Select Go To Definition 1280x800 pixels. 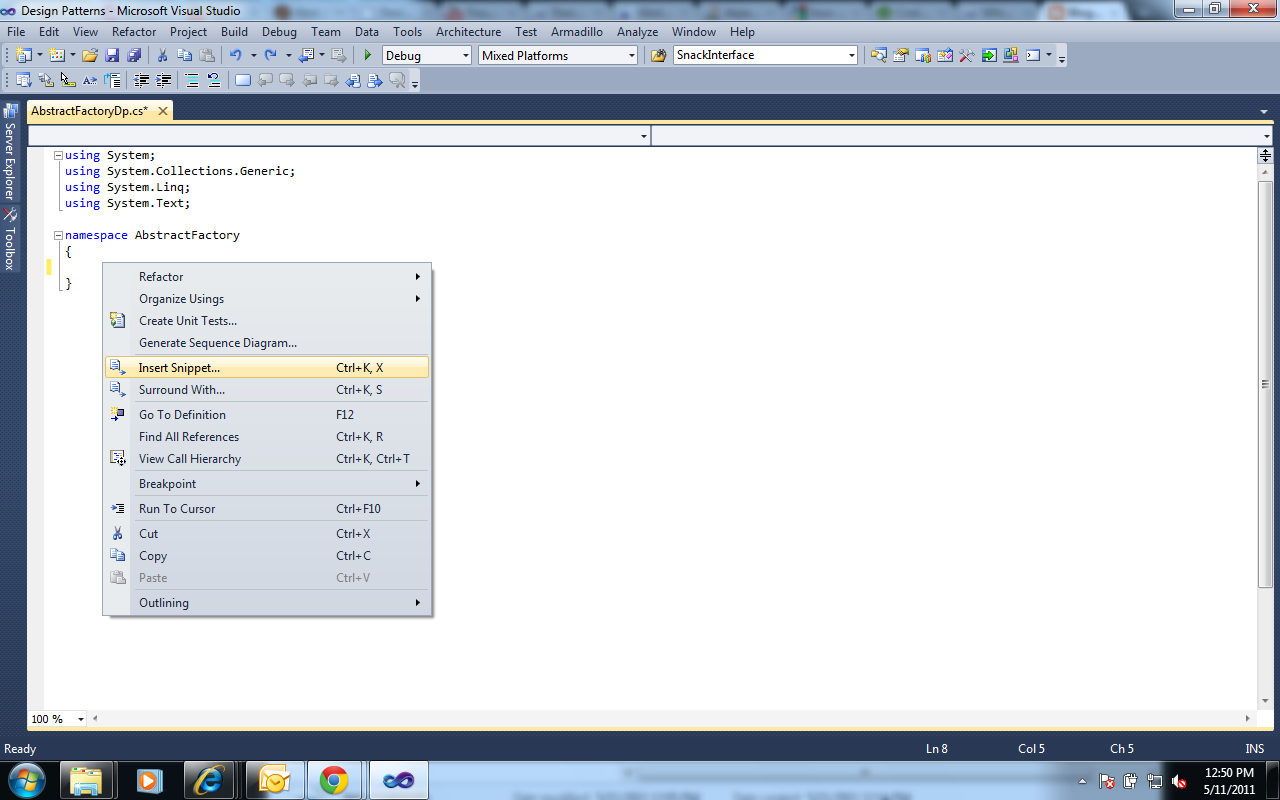point(267,415)
